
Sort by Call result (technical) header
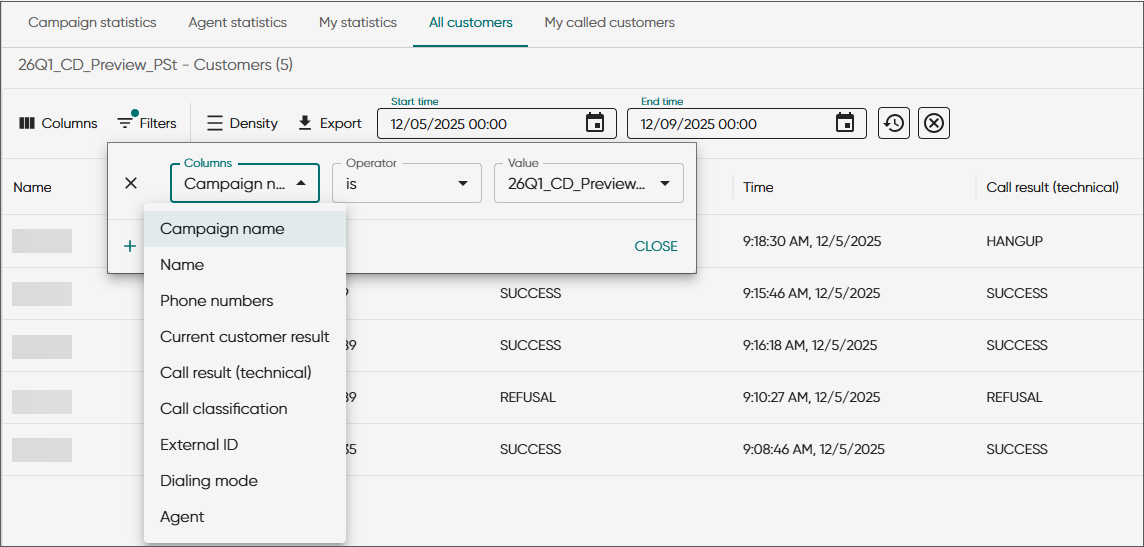click(1052, 187)
